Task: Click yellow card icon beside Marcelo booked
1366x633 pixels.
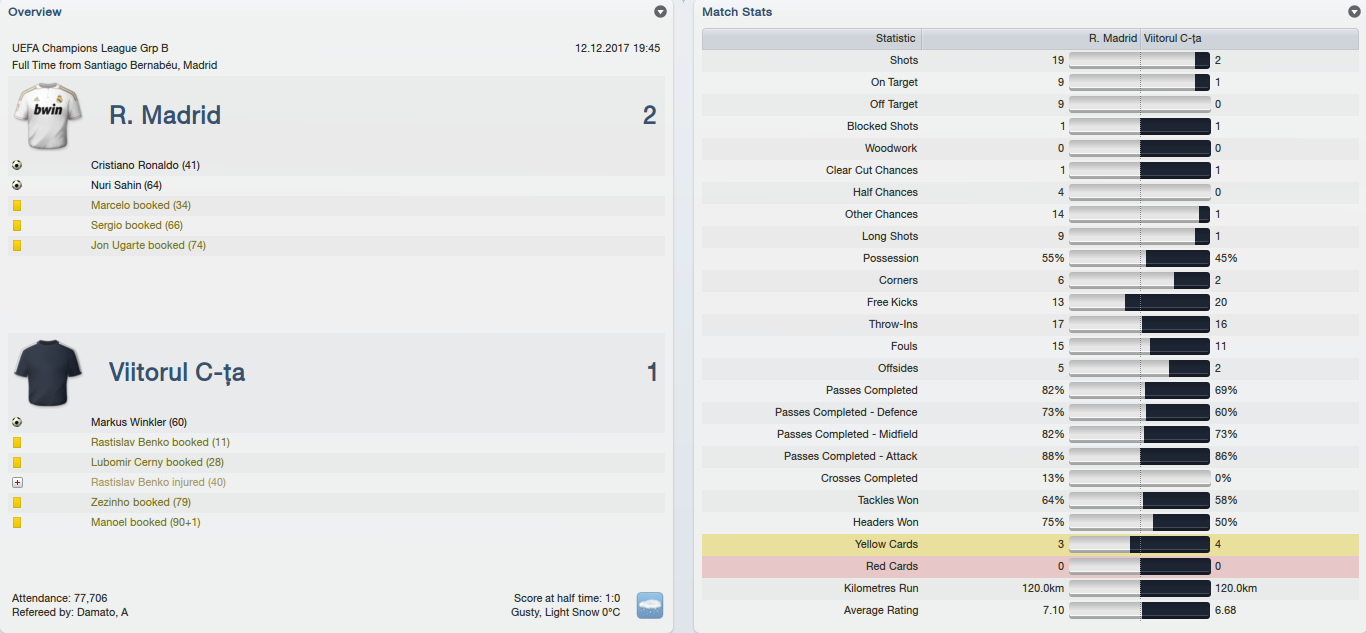Action: [x=17, y=205]
